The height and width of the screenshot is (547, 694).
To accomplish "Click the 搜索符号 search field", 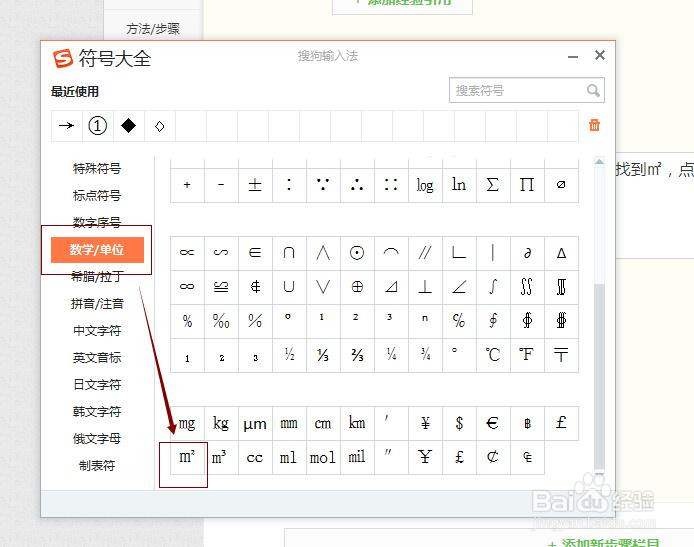I will click(x=527, y=90).
